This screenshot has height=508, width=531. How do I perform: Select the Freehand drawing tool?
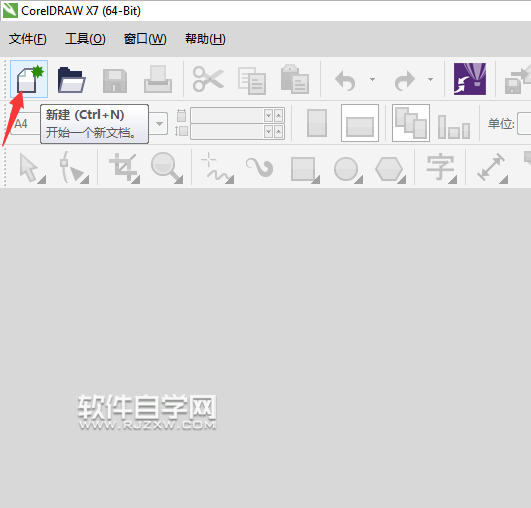pos(217,168)
